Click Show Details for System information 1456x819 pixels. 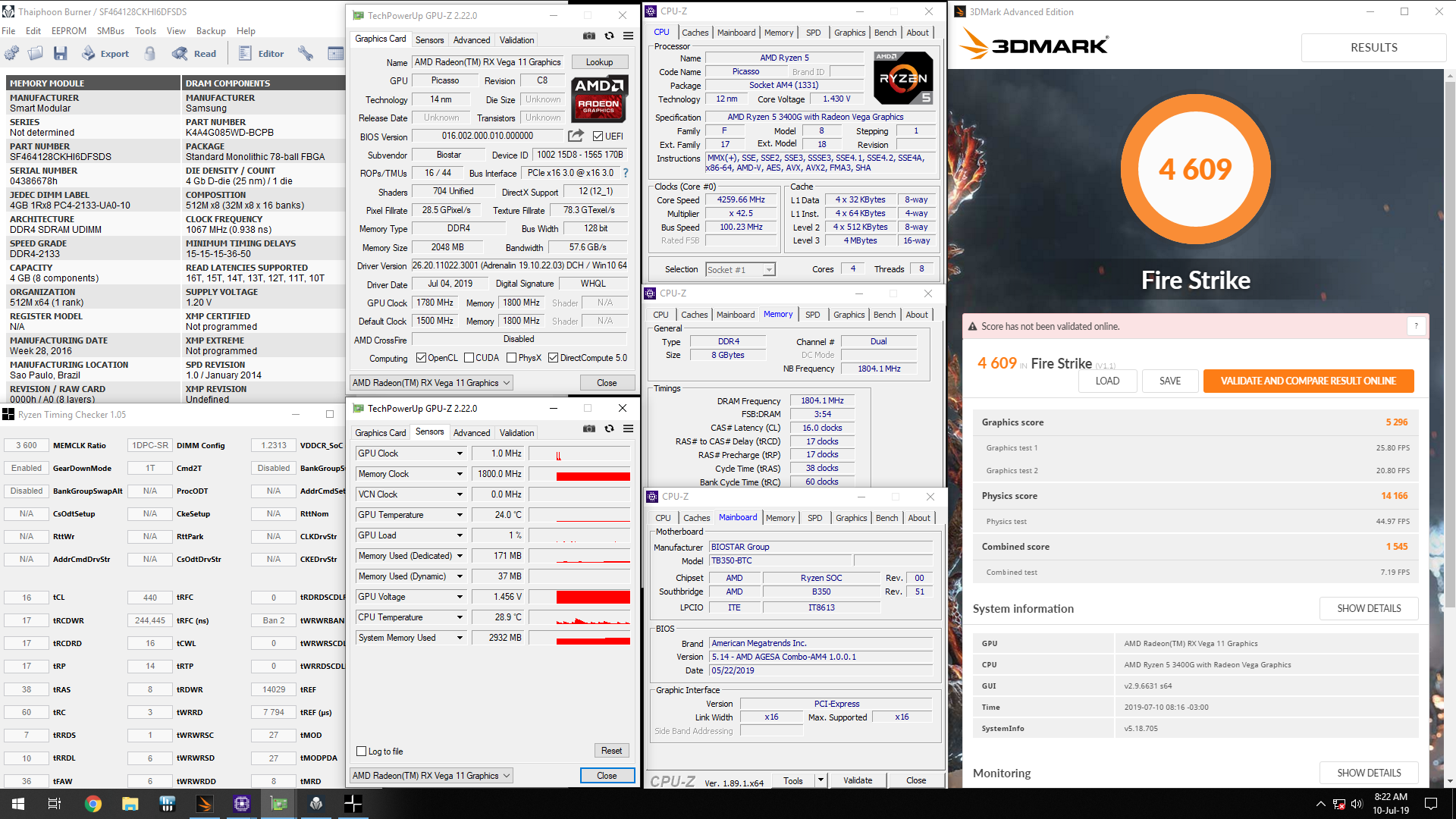click(x=1369, y=608)
